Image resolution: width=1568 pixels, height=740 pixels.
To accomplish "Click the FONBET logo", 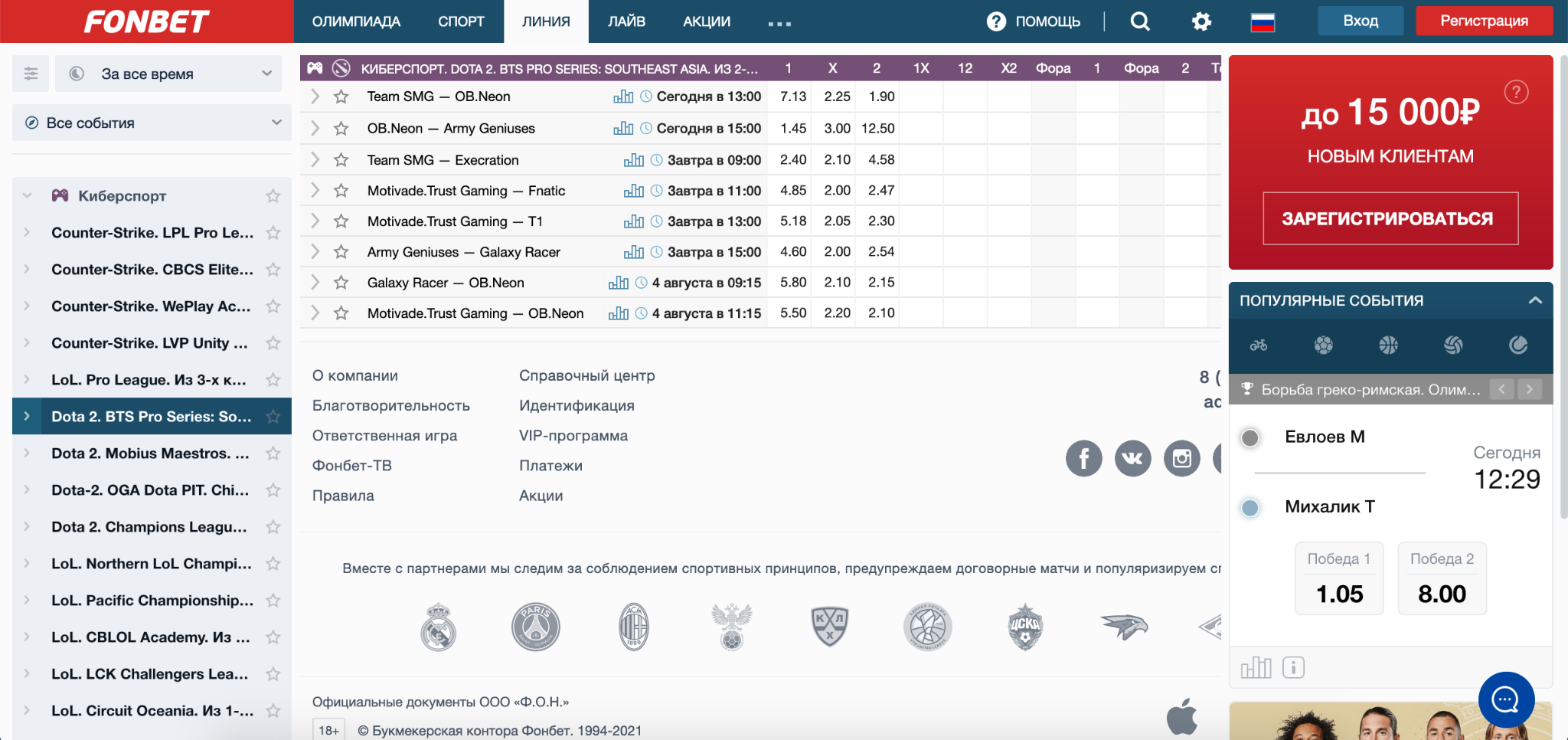I will pos(146,21).
